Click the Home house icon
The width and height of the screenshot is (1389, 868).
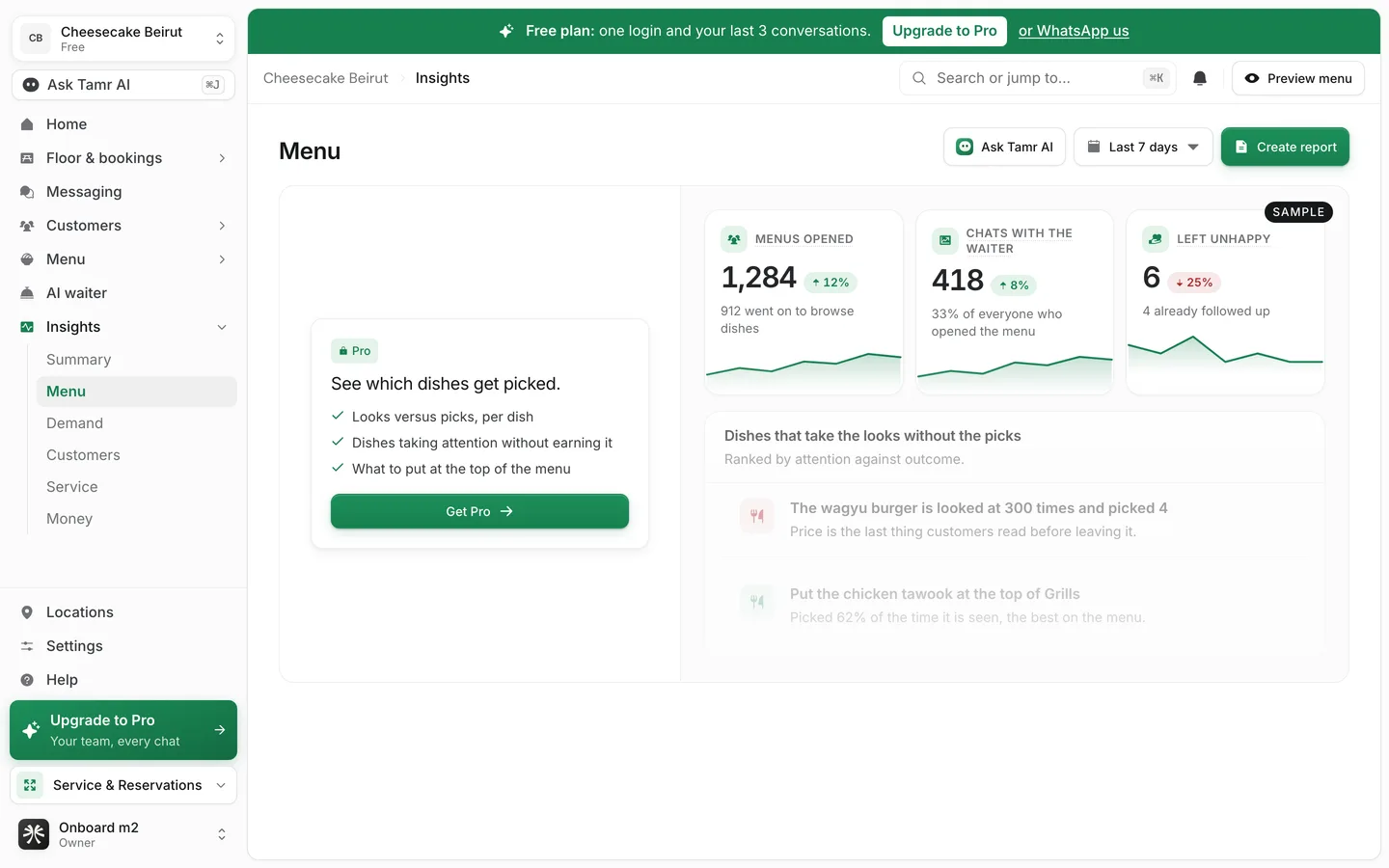(27, 124)
